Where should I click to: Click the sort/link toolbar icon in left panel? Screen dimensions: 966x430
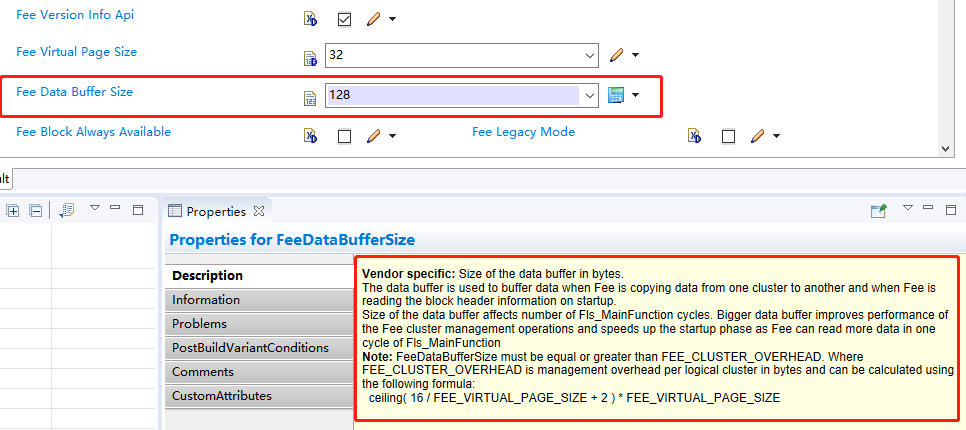point(67,211)
